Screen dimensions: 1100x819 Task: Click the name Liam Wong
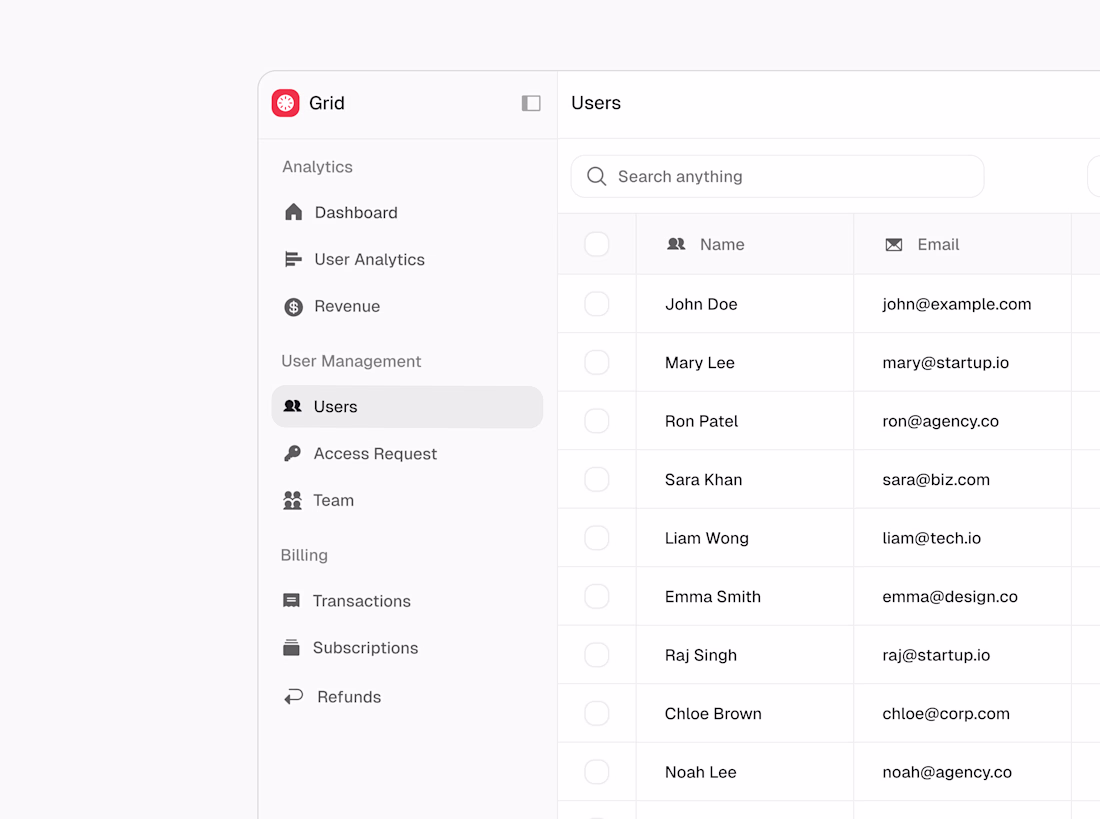[x=706, y=538]
